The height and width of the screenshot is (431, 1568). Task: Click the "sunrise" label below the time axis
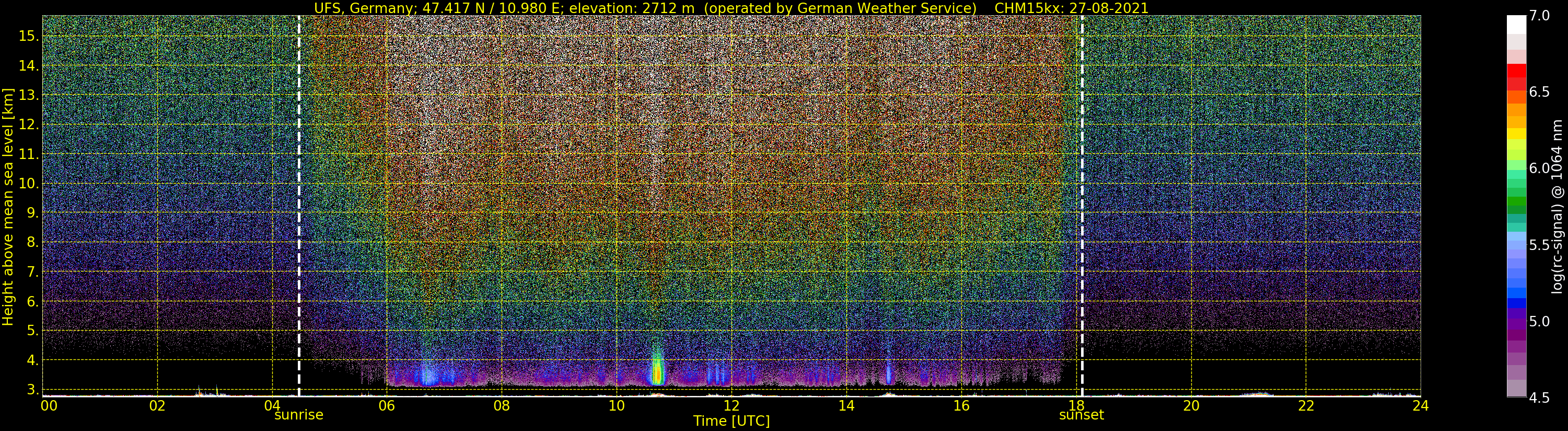298,415
